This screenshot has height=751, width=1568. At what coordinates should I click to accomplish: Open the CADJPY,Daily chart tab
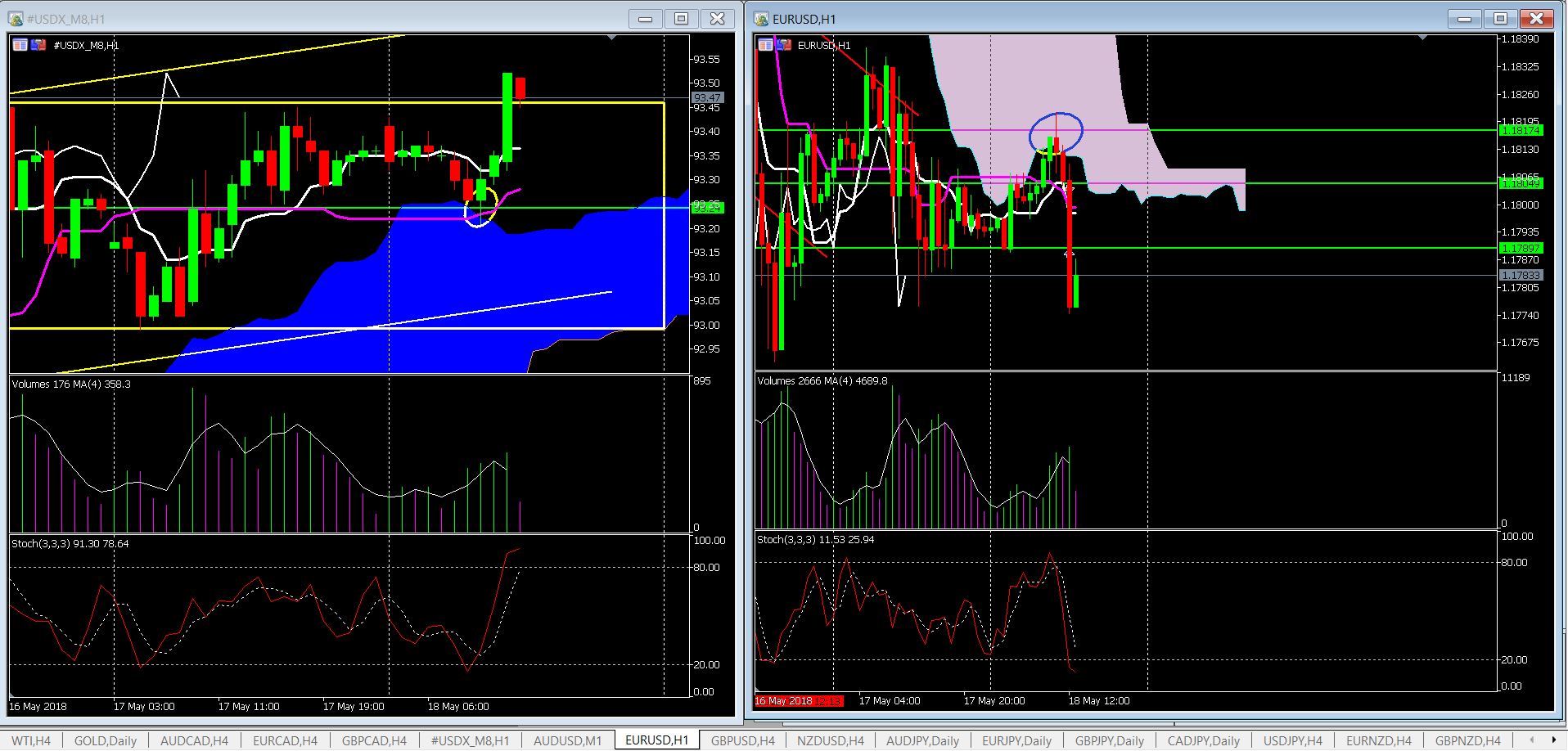pos(1203,740)
